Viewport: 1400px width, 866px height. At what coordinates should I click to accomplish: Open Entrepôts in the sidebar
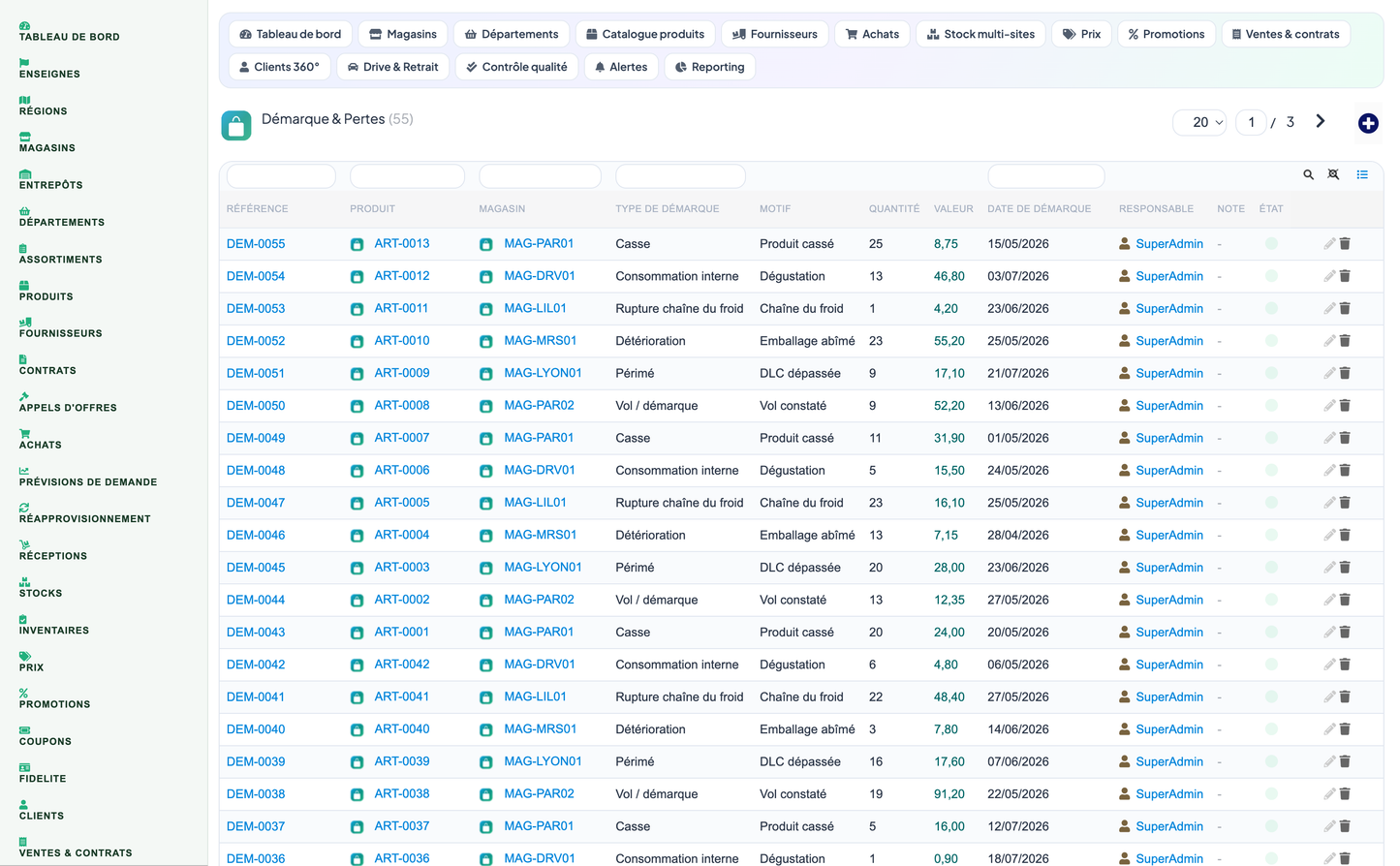(x=51, y=180)
